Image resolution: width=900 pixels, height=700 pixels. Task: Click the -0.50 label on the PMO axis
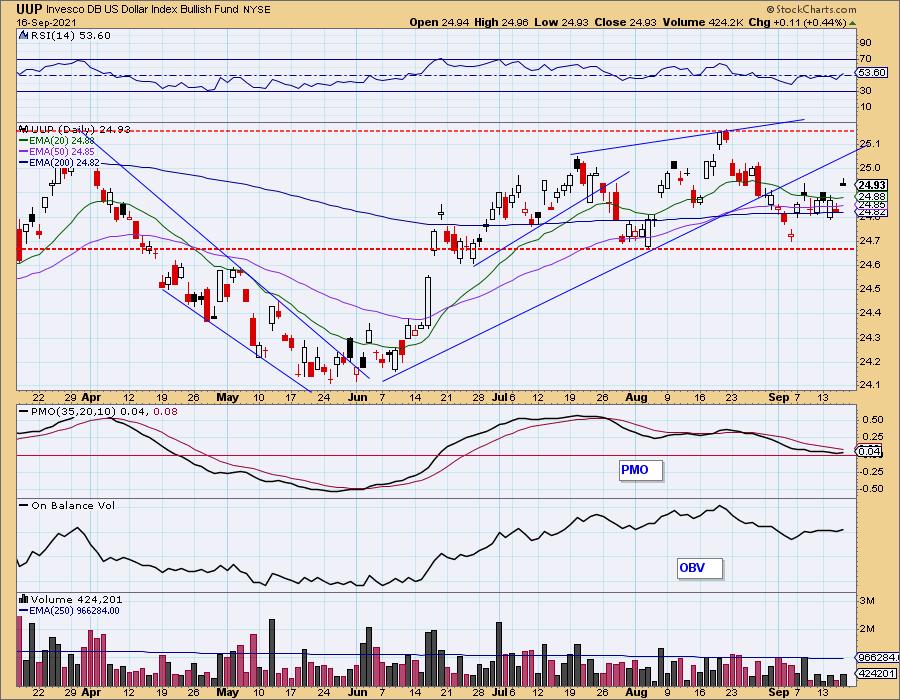pos(872,489)
